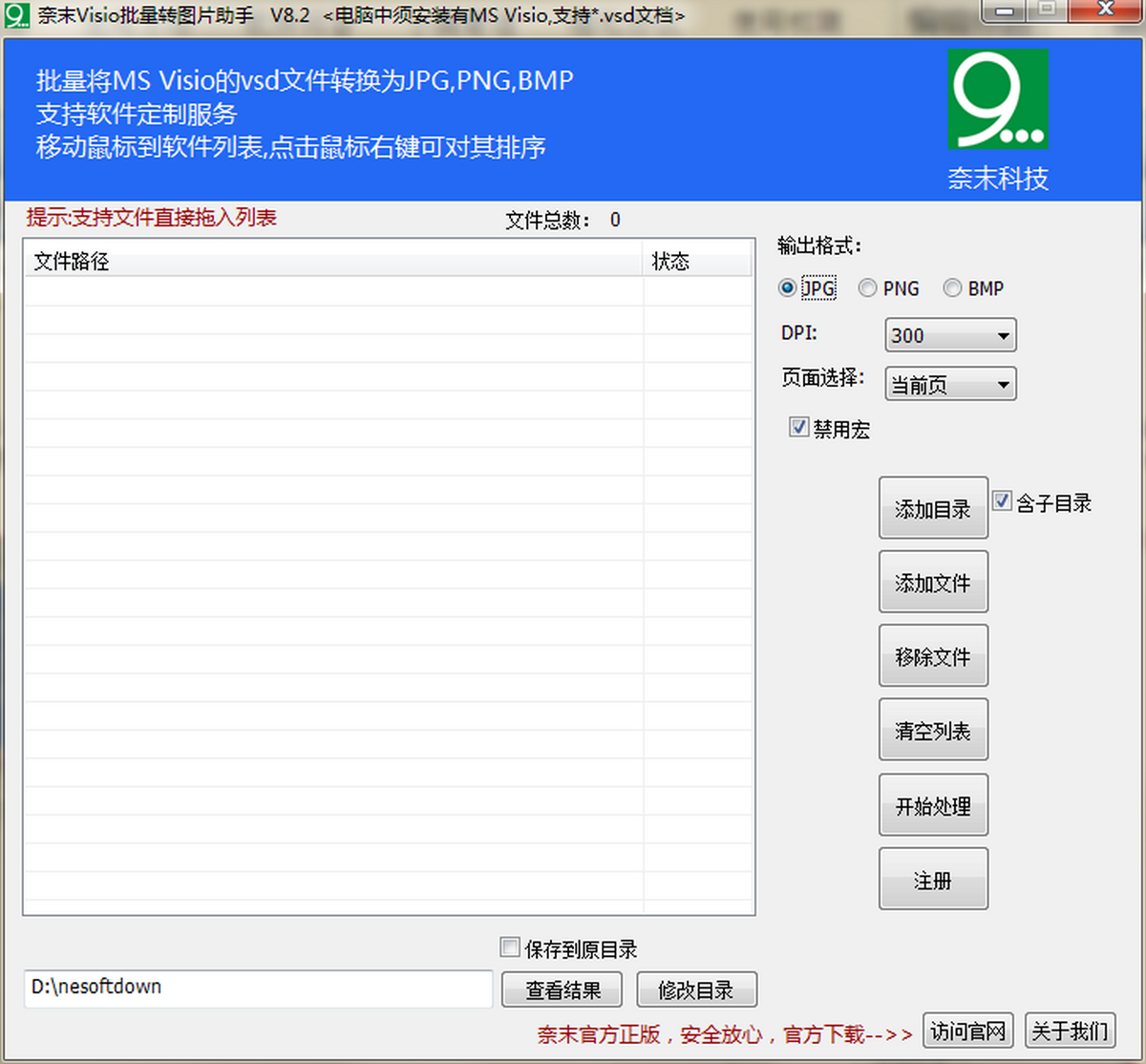Visit official site via 访问官网
The image size is (1146, 1064).
click(x=967, y=1031)
